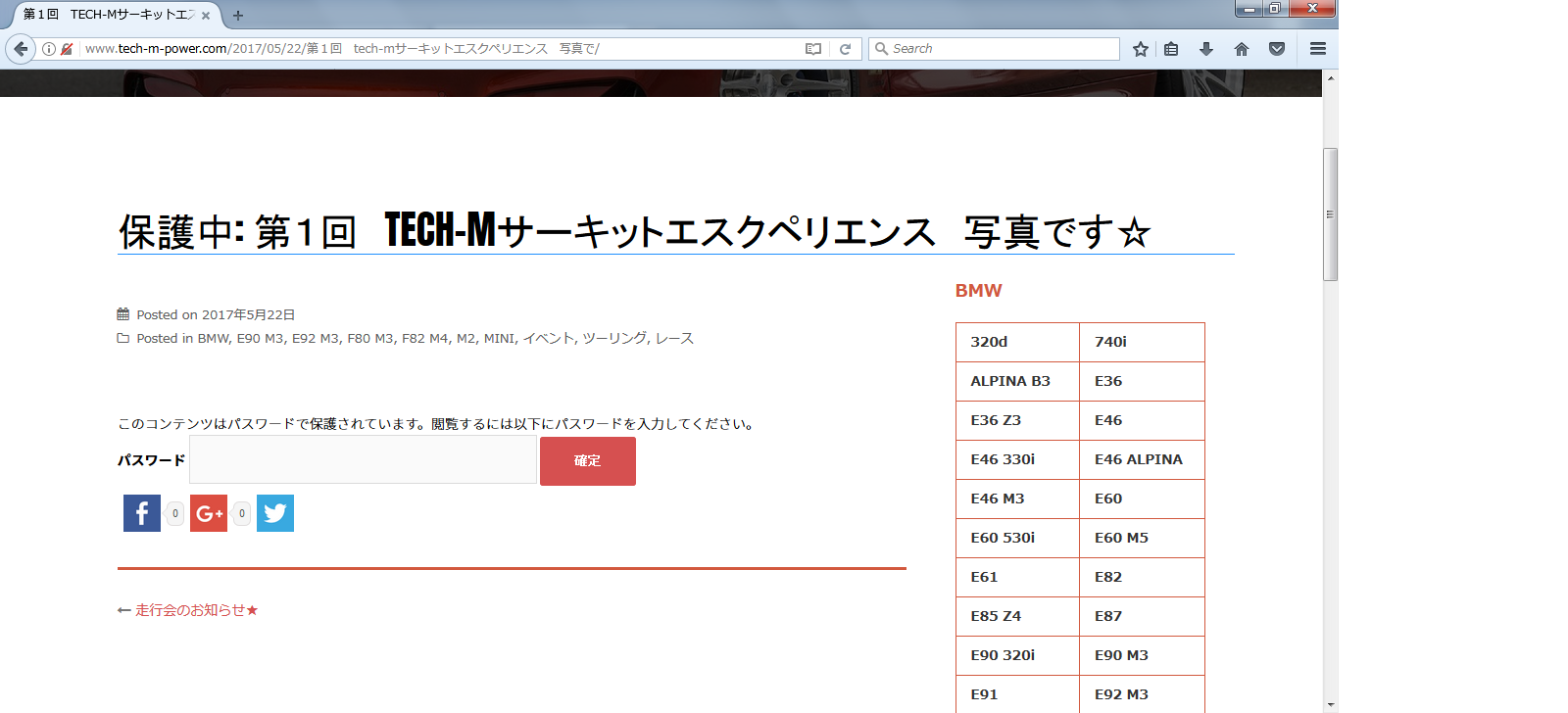Select E92 M3 in sidebar table
1568x713 pixels.
pyautogui.click(x=1121, y=694)
